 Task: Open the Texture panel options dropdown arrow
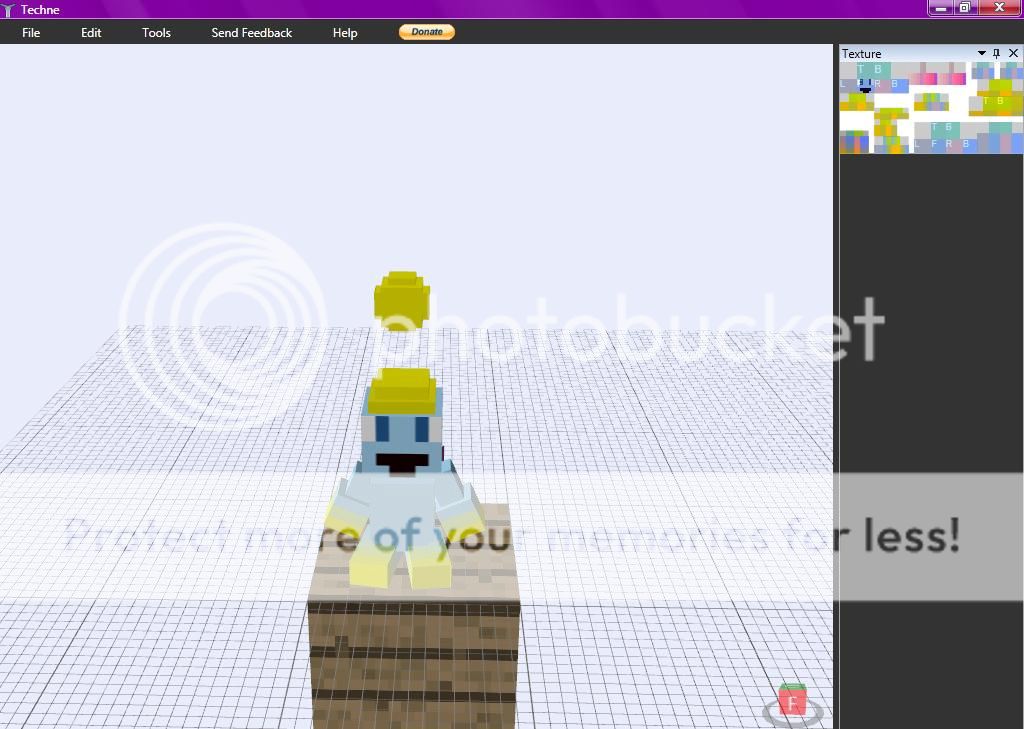982,53
